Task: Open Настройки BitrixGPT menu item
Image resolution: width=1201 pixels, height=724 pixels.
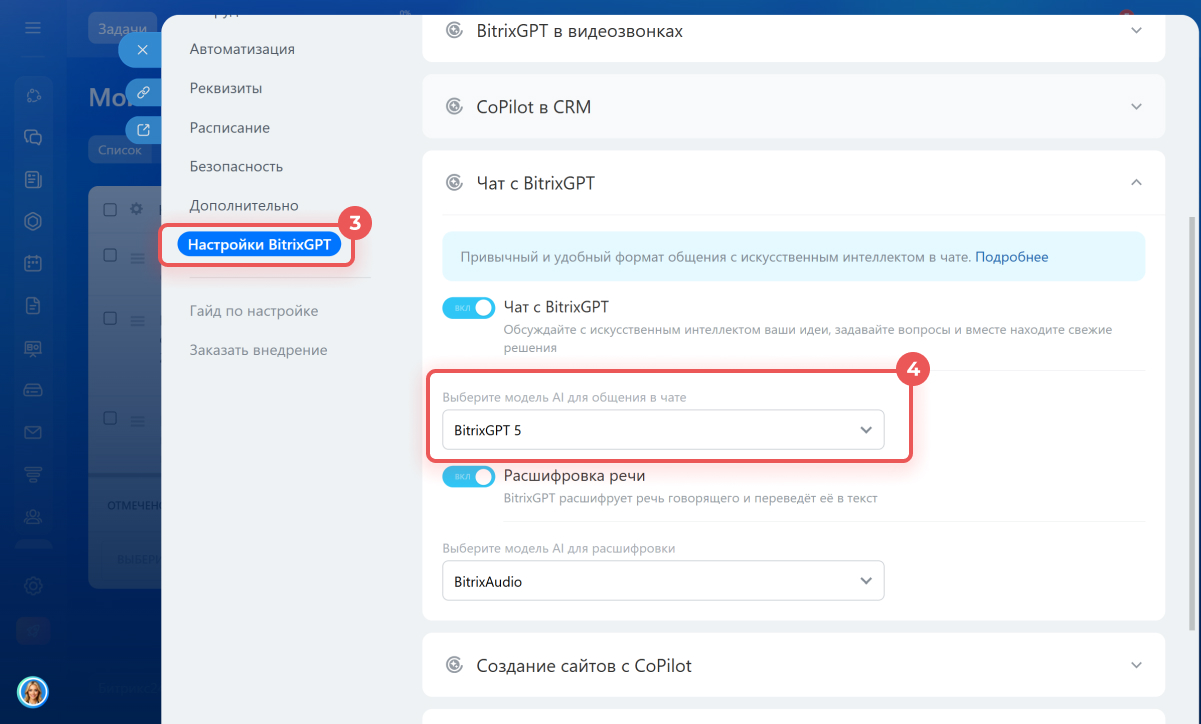Action: tap(259, 244)
